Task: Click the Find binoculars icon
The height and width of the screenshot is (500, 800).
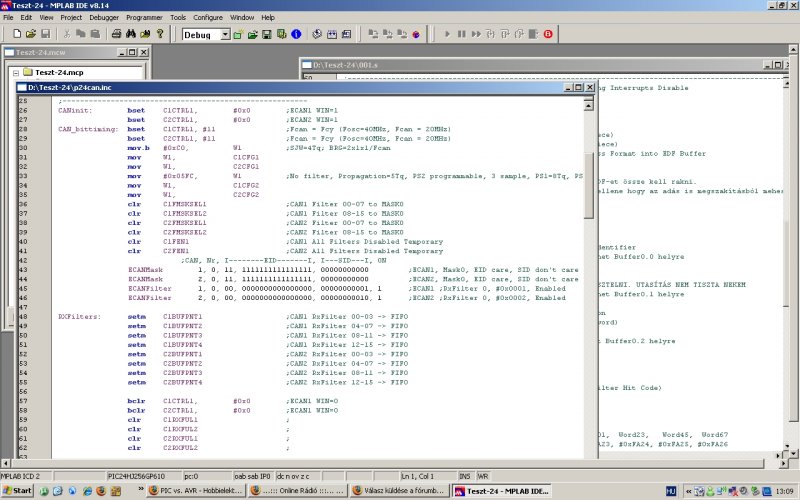Action: [131, 34]
